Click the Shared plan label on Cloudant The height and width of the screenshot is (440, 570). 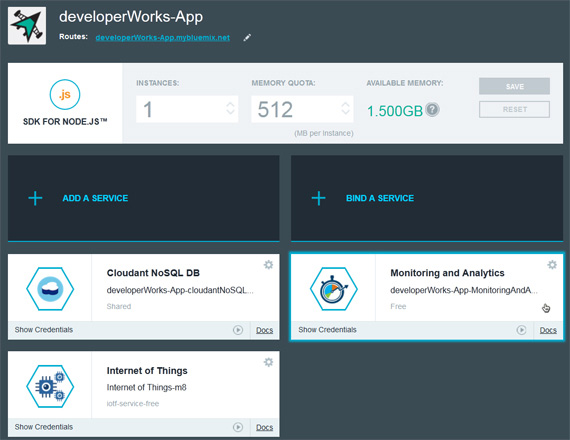[119, 307]
